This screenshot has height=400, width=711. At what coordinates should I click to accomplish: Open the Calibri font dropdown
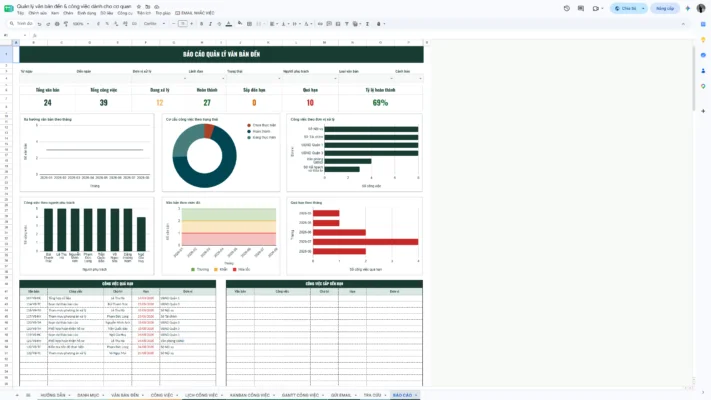tap(154, 24)
